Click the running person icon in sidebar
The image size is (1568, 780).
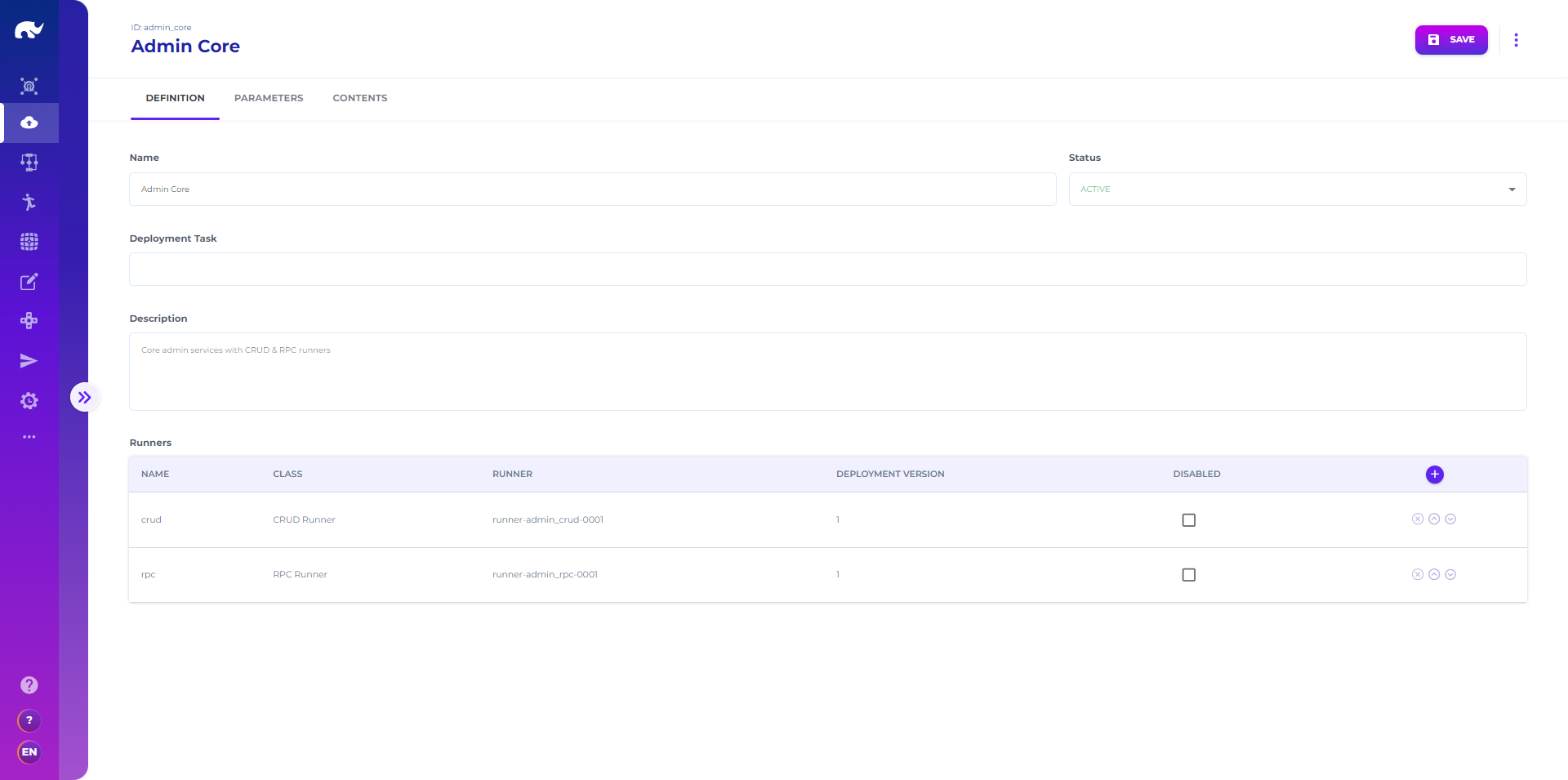click(x=29, y=202)
